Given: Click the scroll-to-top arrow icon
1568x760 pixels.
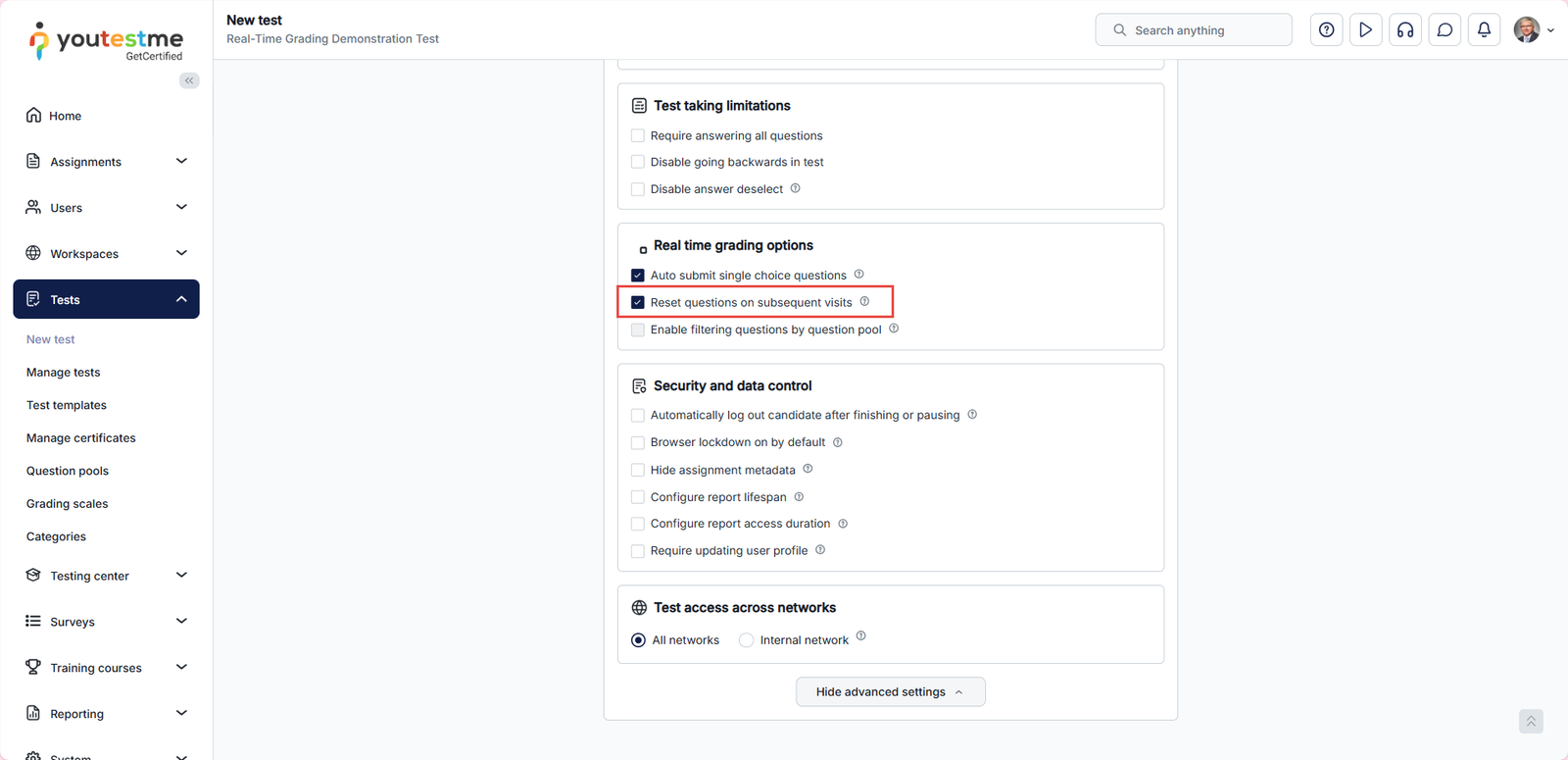Looking at the screenshot, I should (1531, 721).
